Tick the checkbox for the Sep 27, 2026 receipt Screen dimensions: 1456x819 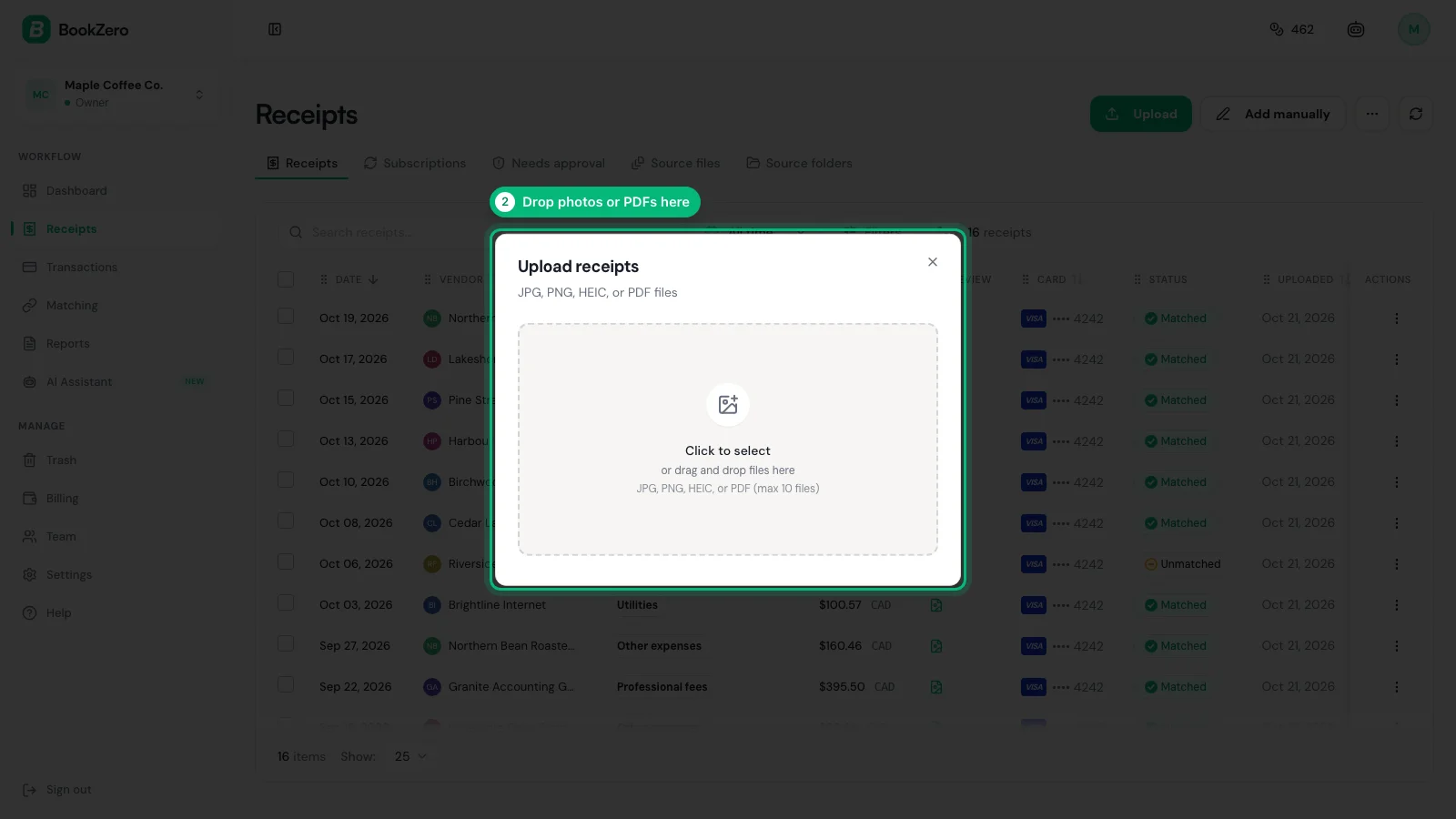[286, 644]
